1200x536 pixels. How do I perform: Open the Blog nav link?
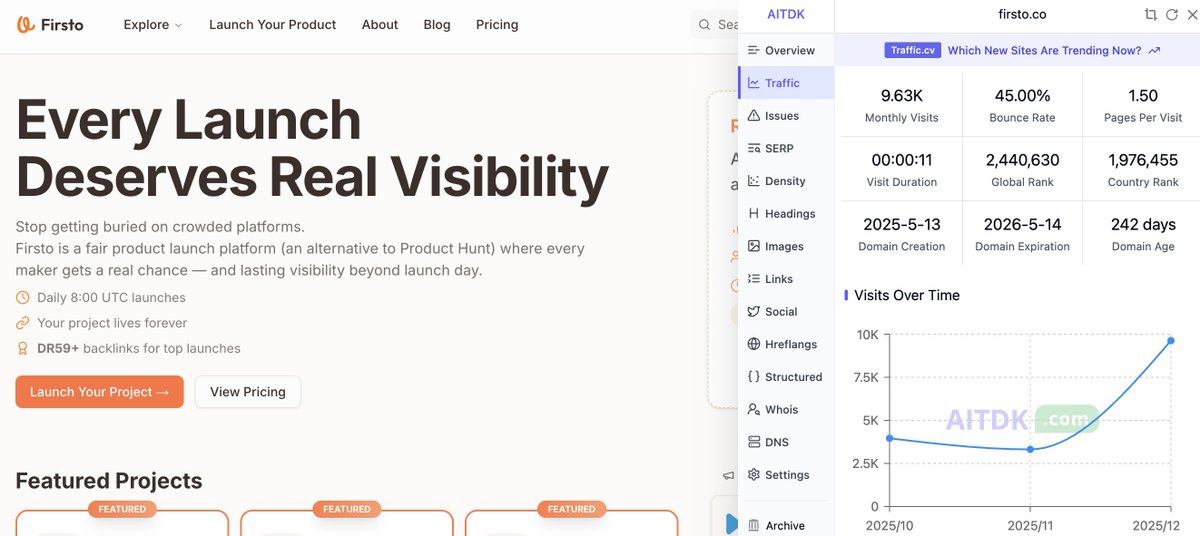pos(437,24)
